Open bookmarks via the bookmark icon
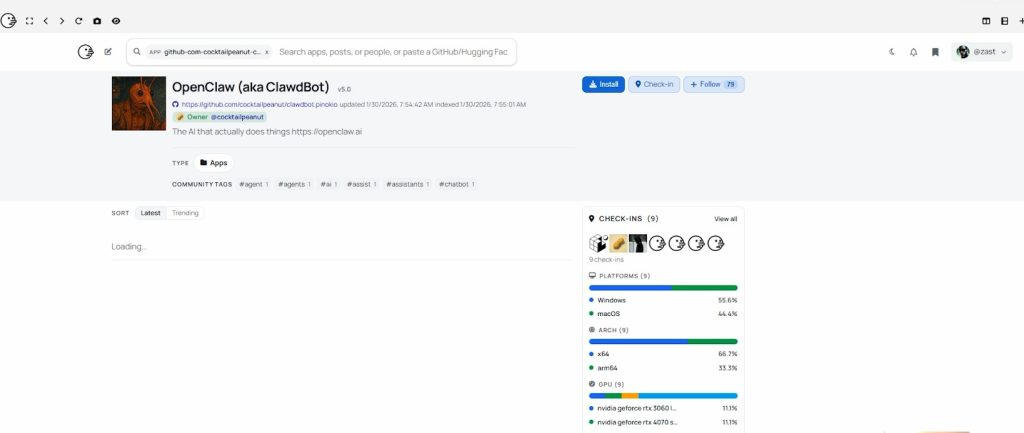 [x=935, y=52]
